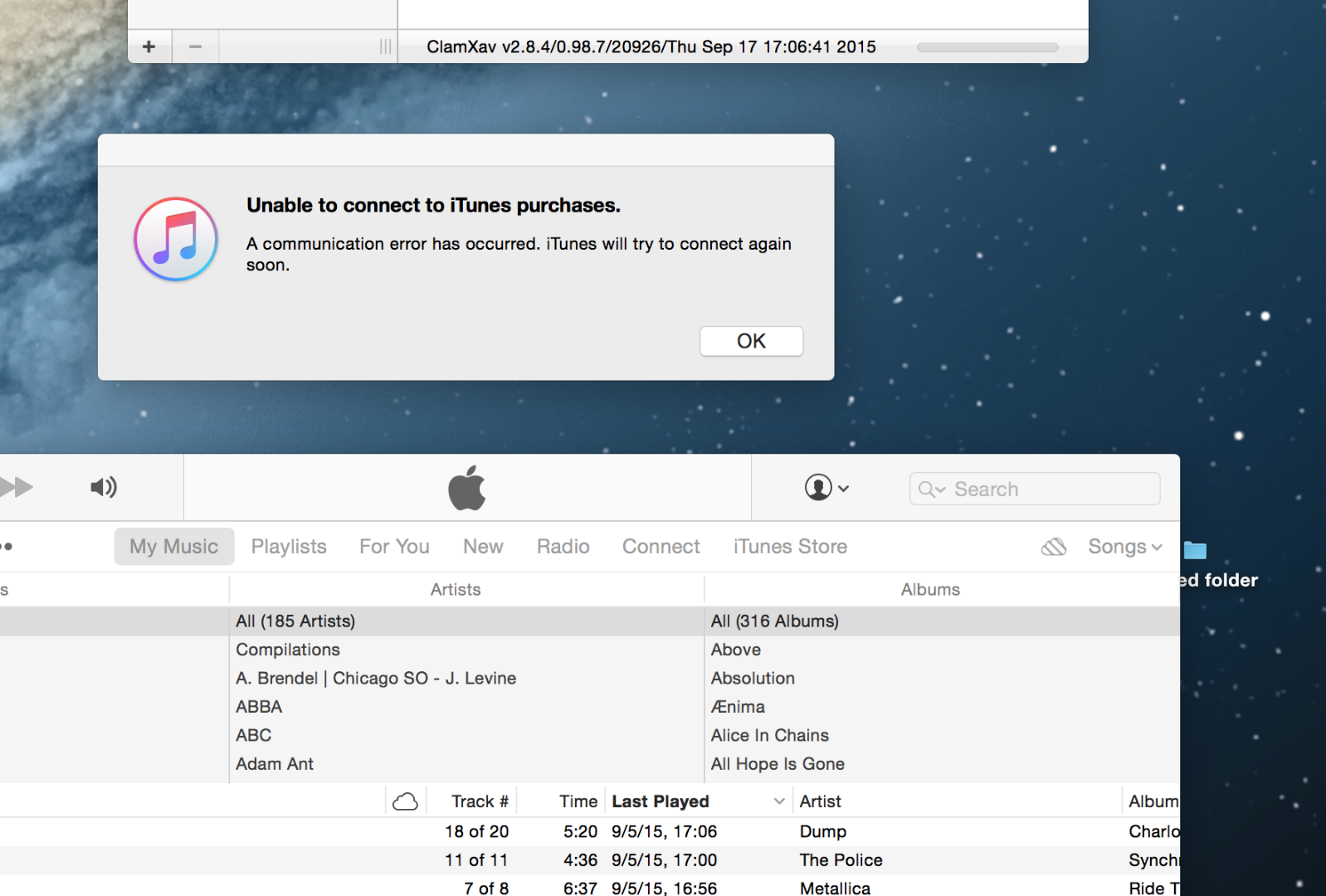Switch to the My Music tab
Screen dimensions: 1326x896
(x=174, y=547)
